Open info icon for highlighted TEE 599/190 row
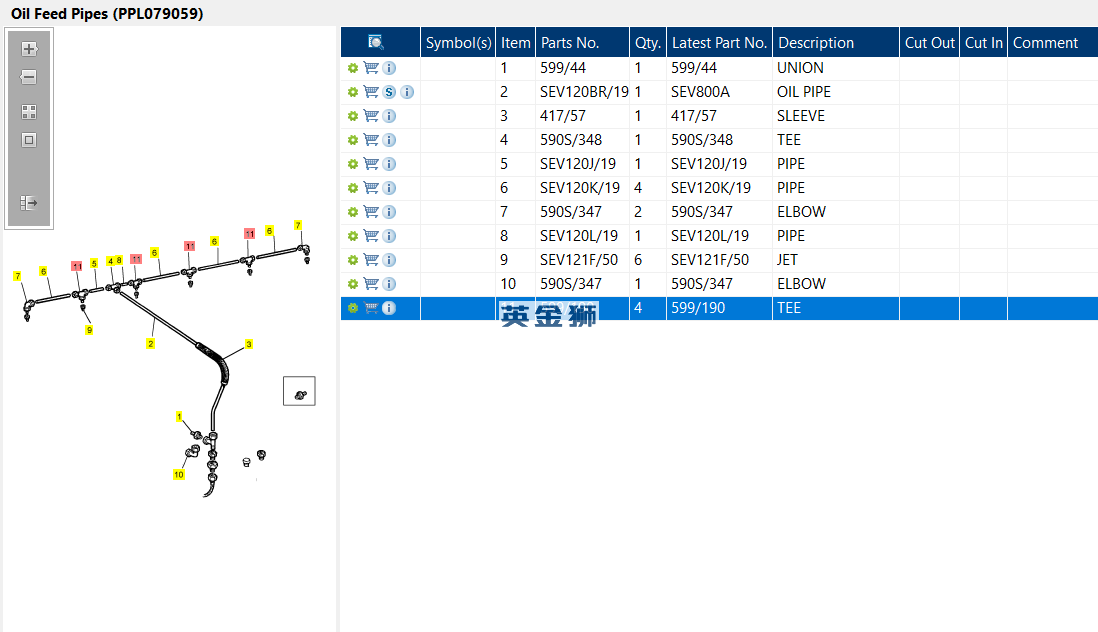 tap(389, 308)
